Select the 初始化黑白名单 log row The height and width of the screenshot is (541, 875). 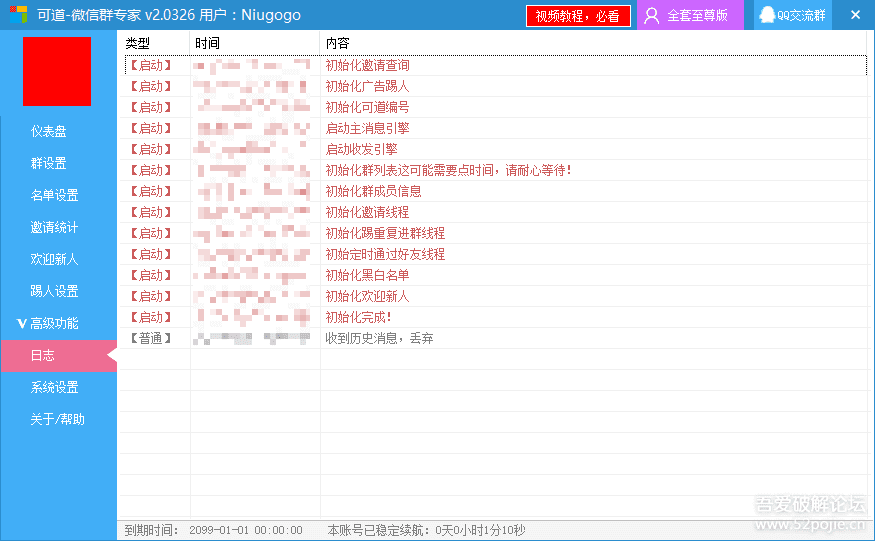495,275
